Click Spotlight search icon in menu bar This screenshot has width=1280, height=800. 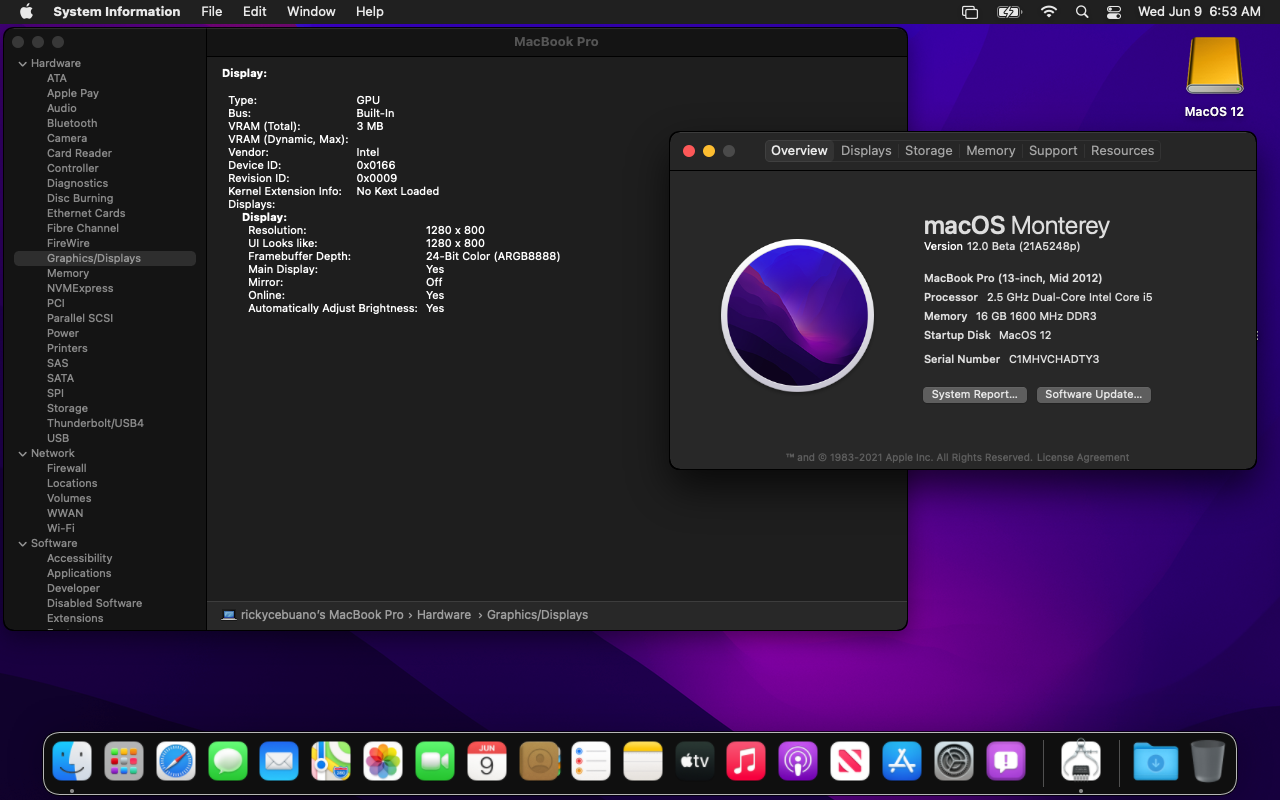point(1081,12)
